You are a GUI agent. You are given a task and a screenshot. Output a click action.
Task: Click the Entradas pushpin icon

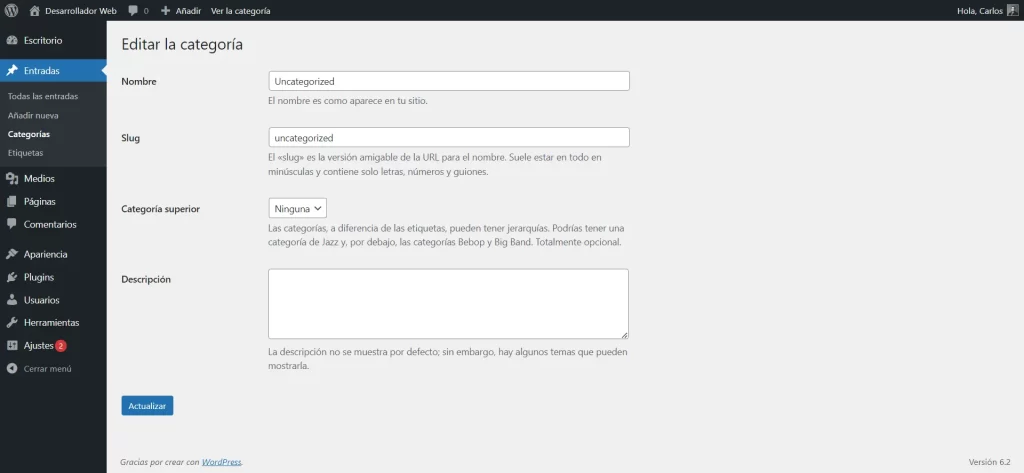(x=12, y=71)
